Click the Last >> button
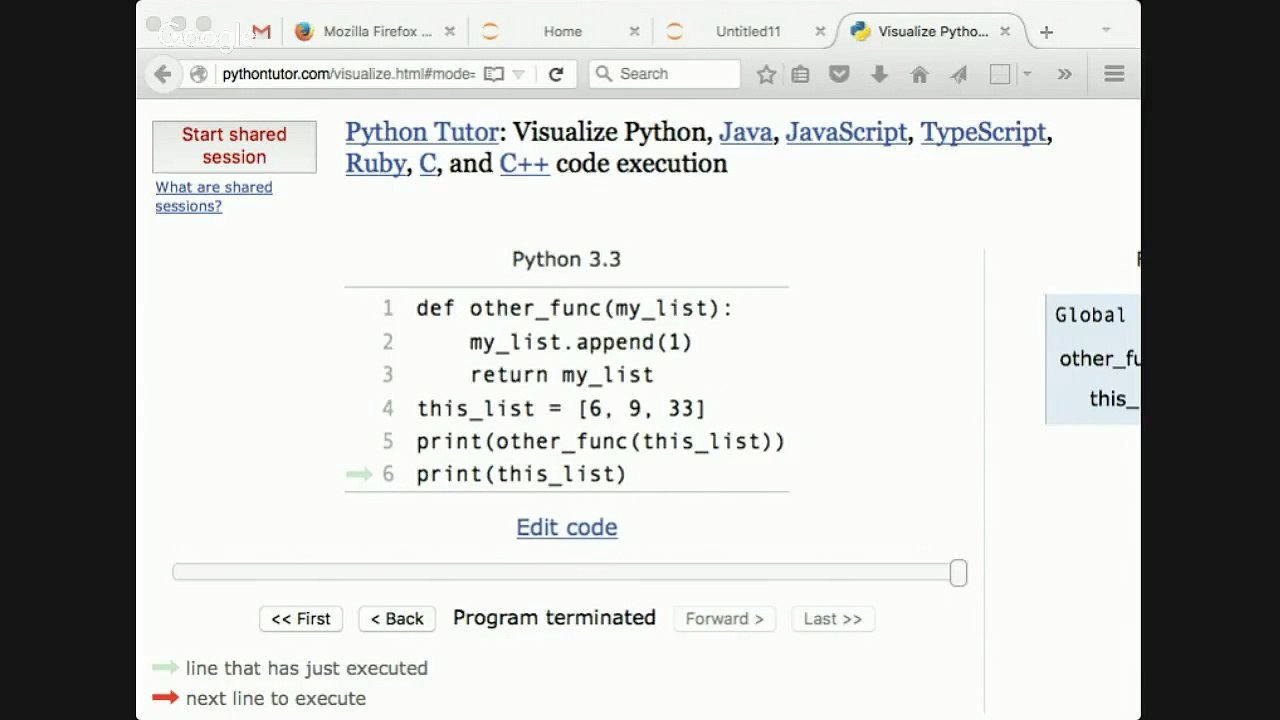 point(833,619)
